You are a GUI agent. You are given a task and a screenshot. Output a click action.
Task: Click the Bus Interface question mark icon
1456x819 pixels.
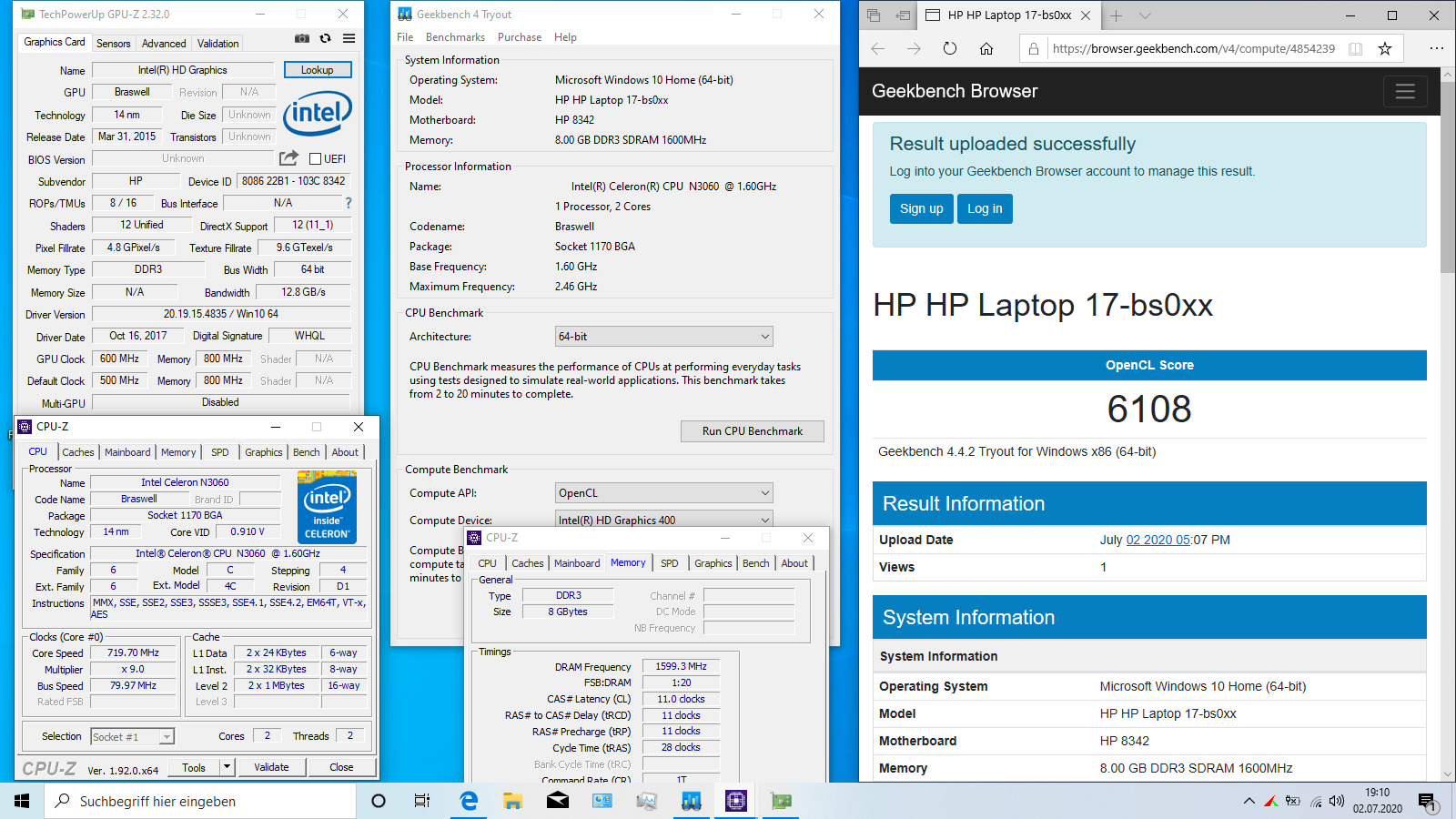[x=348, y=203]
